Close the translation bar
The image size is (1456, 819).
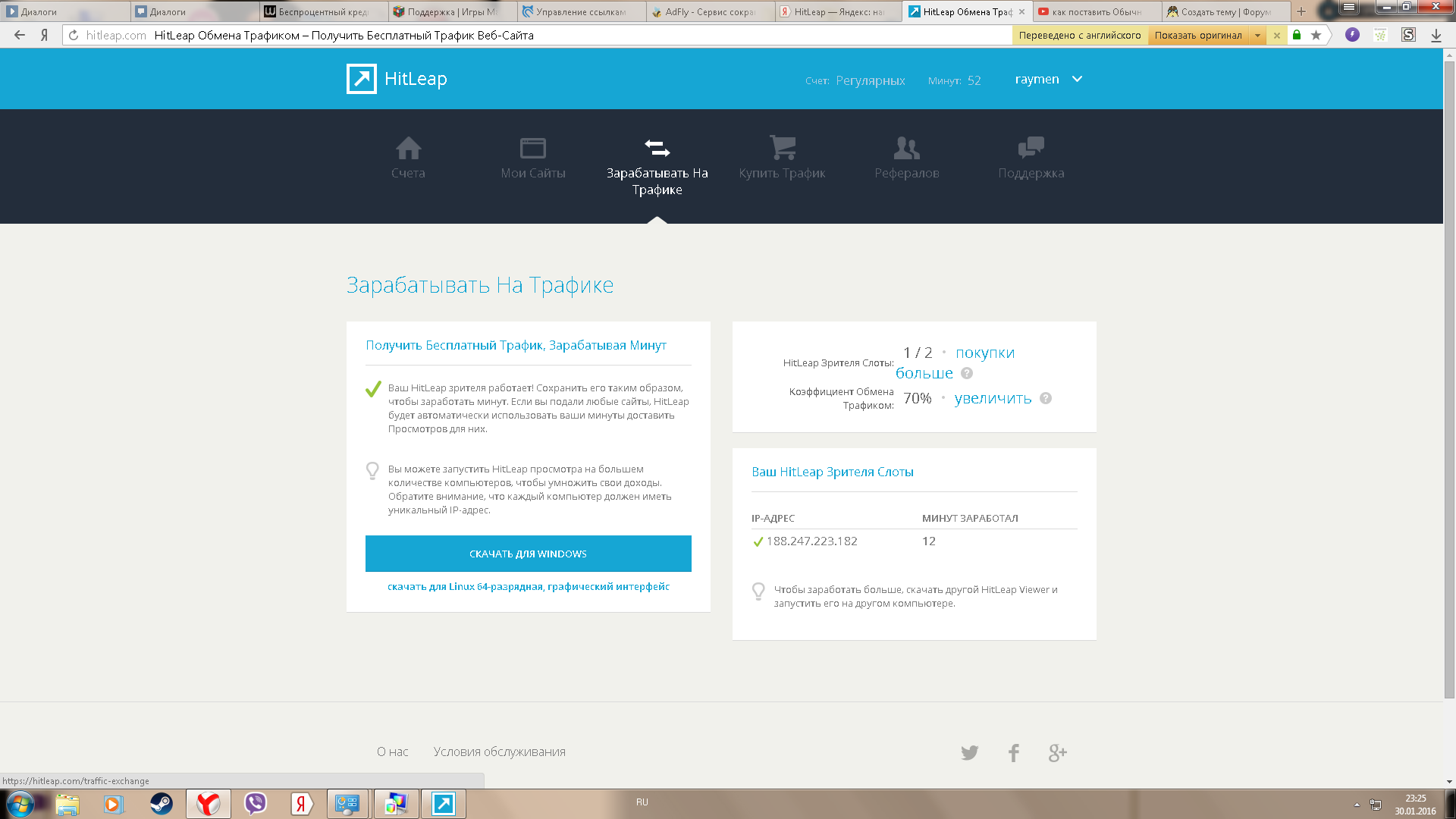(x=1277, y=36)
